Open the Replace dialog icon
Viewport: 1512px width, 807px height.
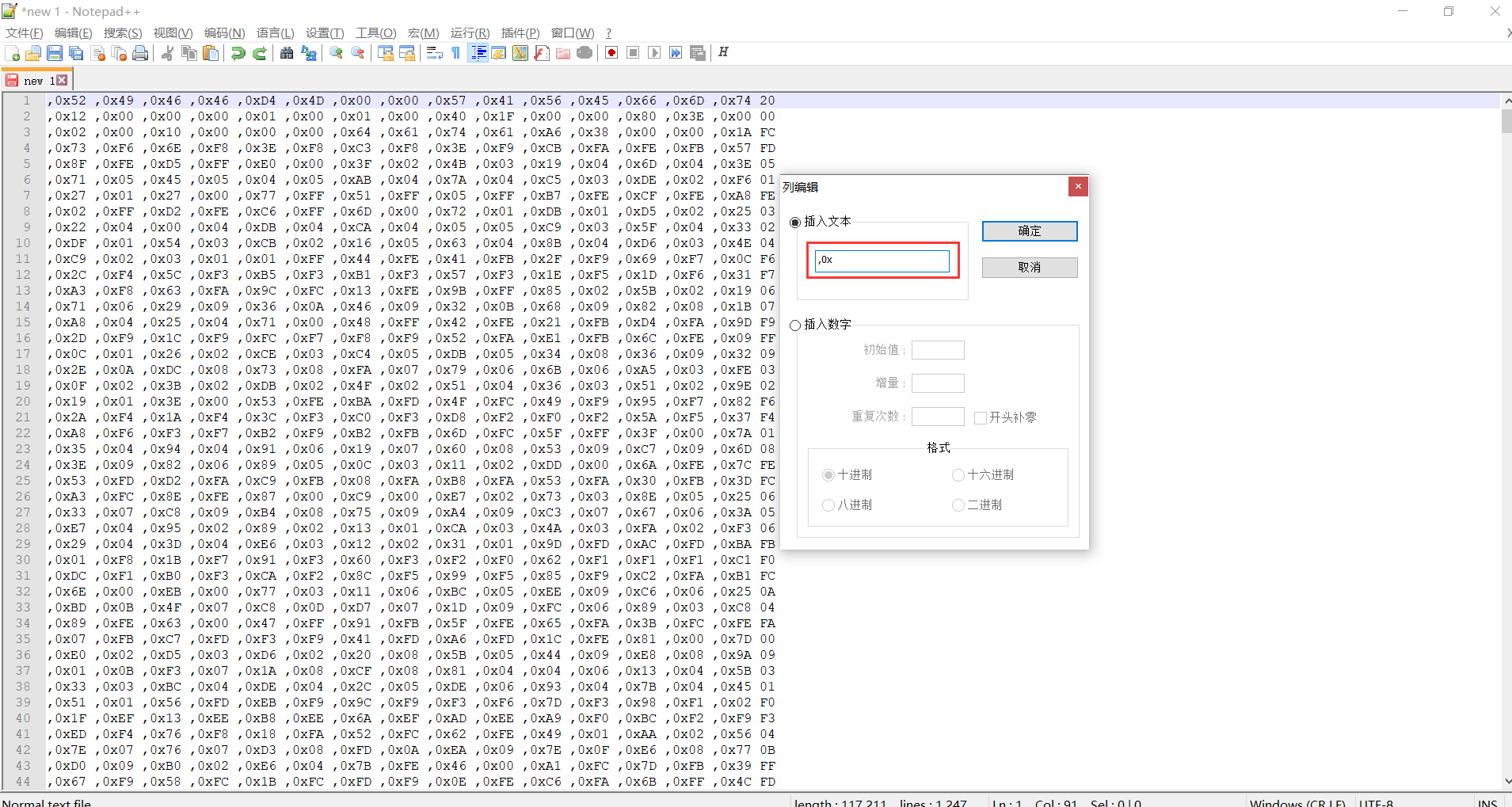click(309, 53)
